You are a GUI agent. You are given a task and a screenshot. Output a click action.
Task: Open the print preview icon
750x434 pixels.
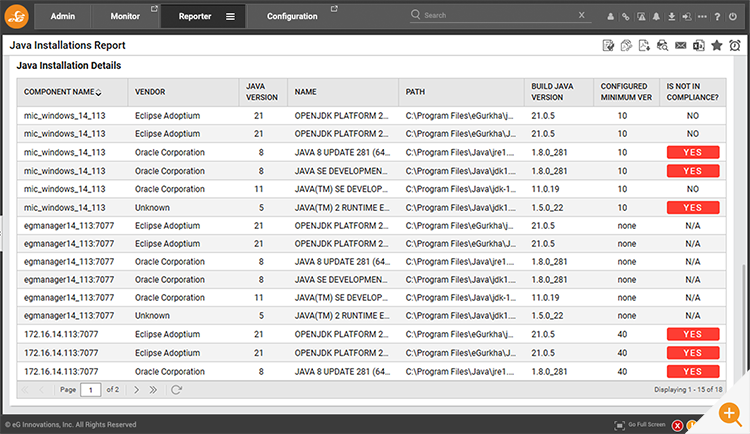coord(662,45)
